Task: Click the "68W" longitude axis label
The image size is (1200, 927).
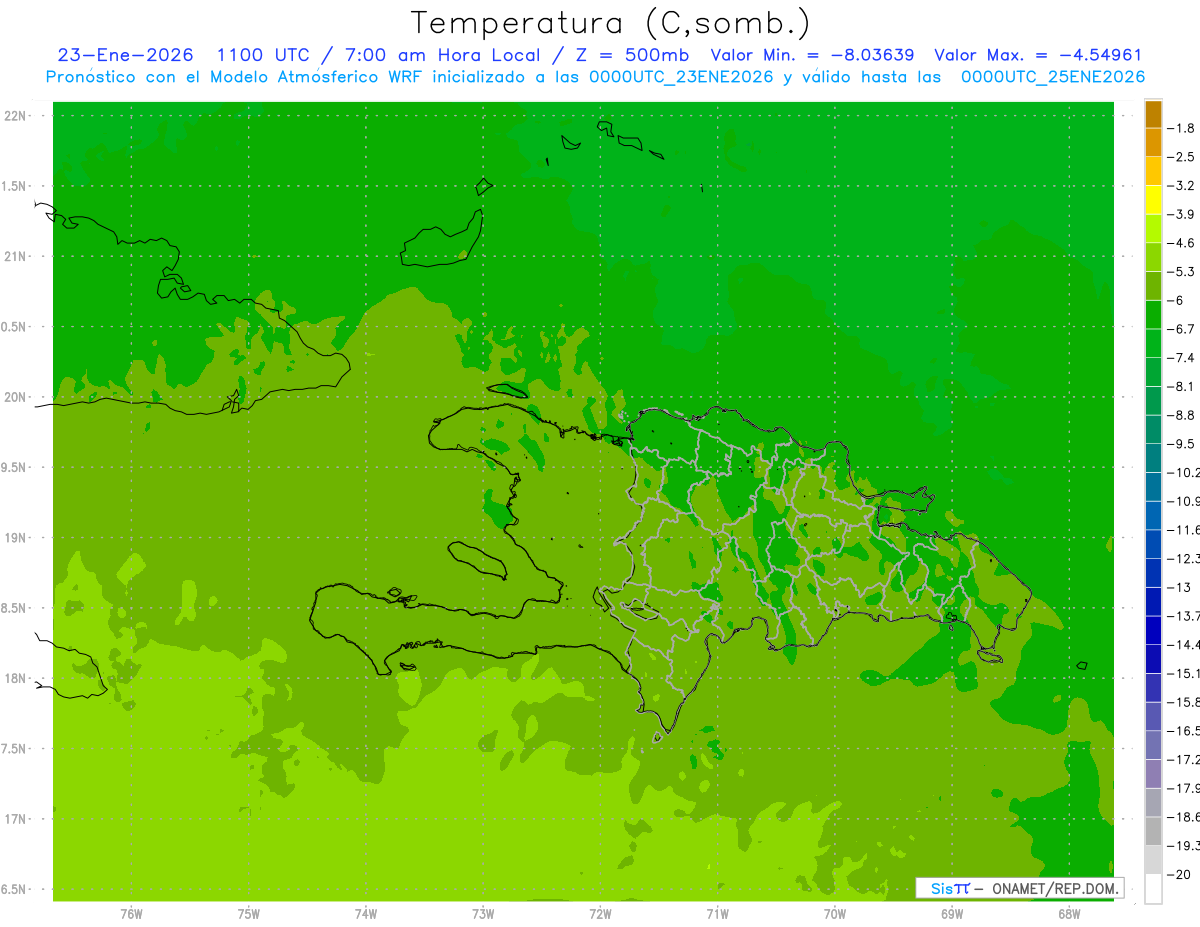Action: click(1069, 914)
